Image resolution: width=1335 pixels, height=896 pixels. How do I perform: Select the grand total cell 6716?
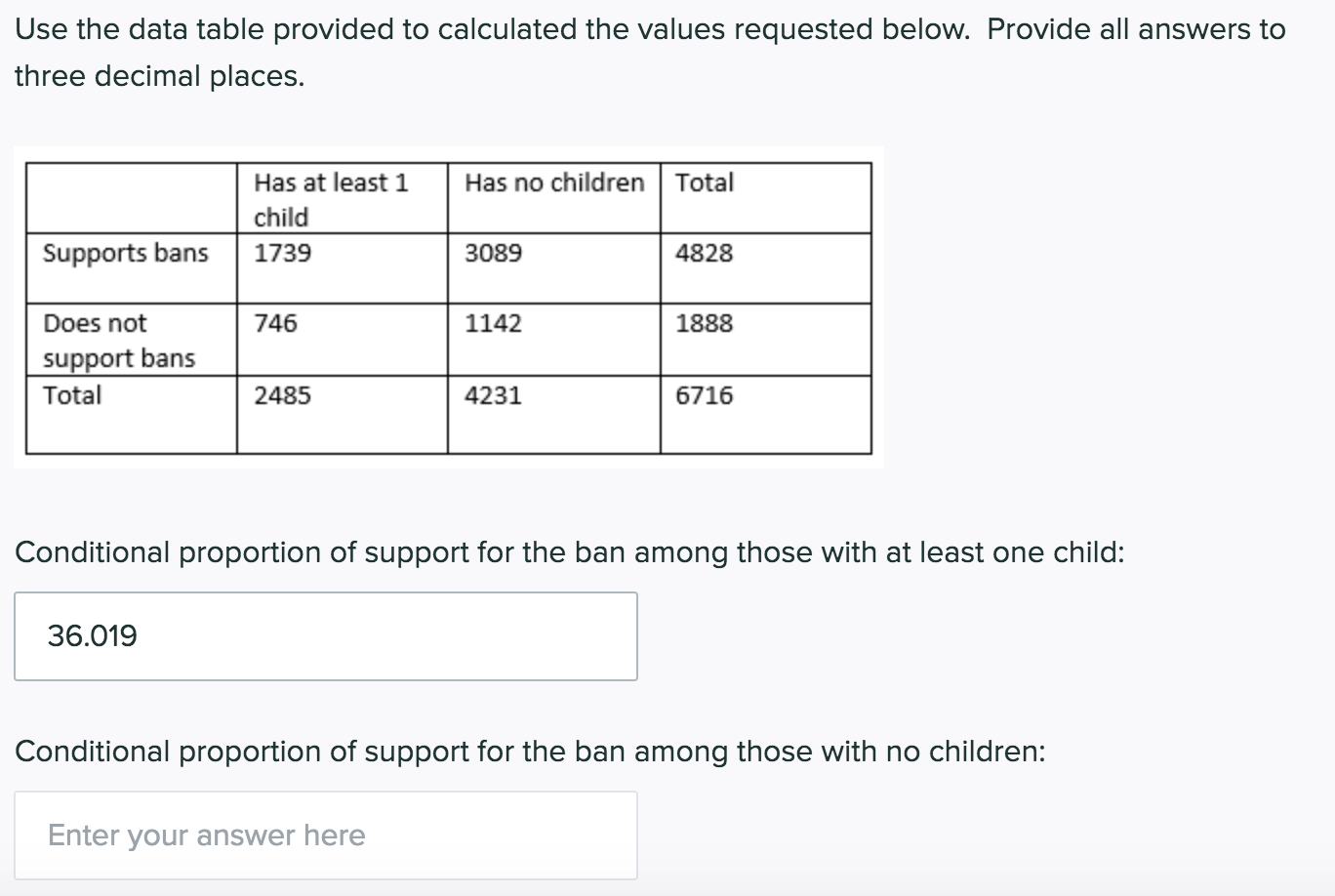click(705, 395)
